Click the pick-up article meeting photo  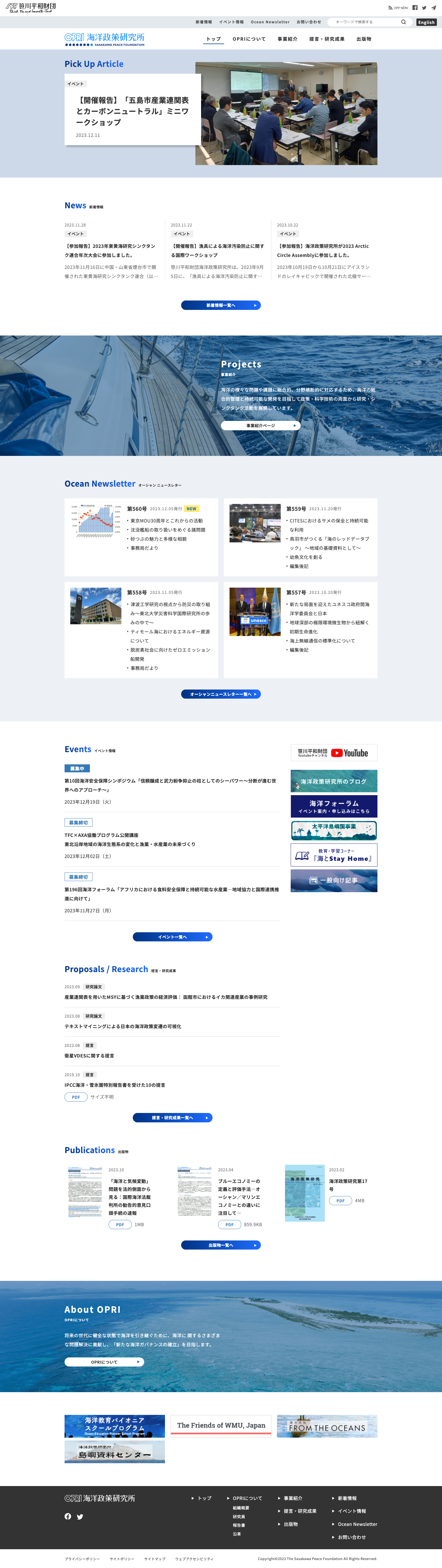click(x=286, y=113)
